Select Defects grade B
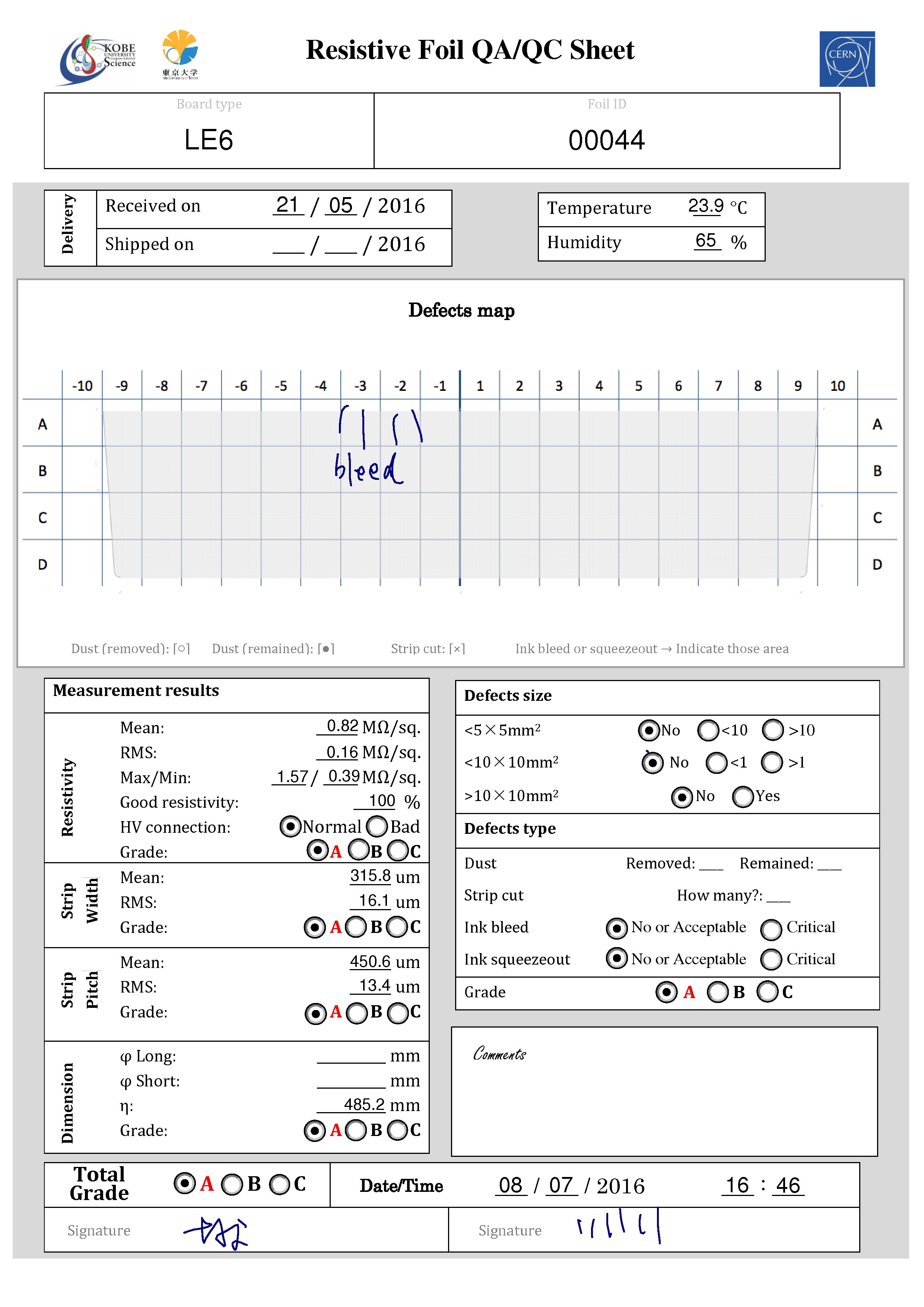Screen dimensions: 924x1307 point(718,992)
